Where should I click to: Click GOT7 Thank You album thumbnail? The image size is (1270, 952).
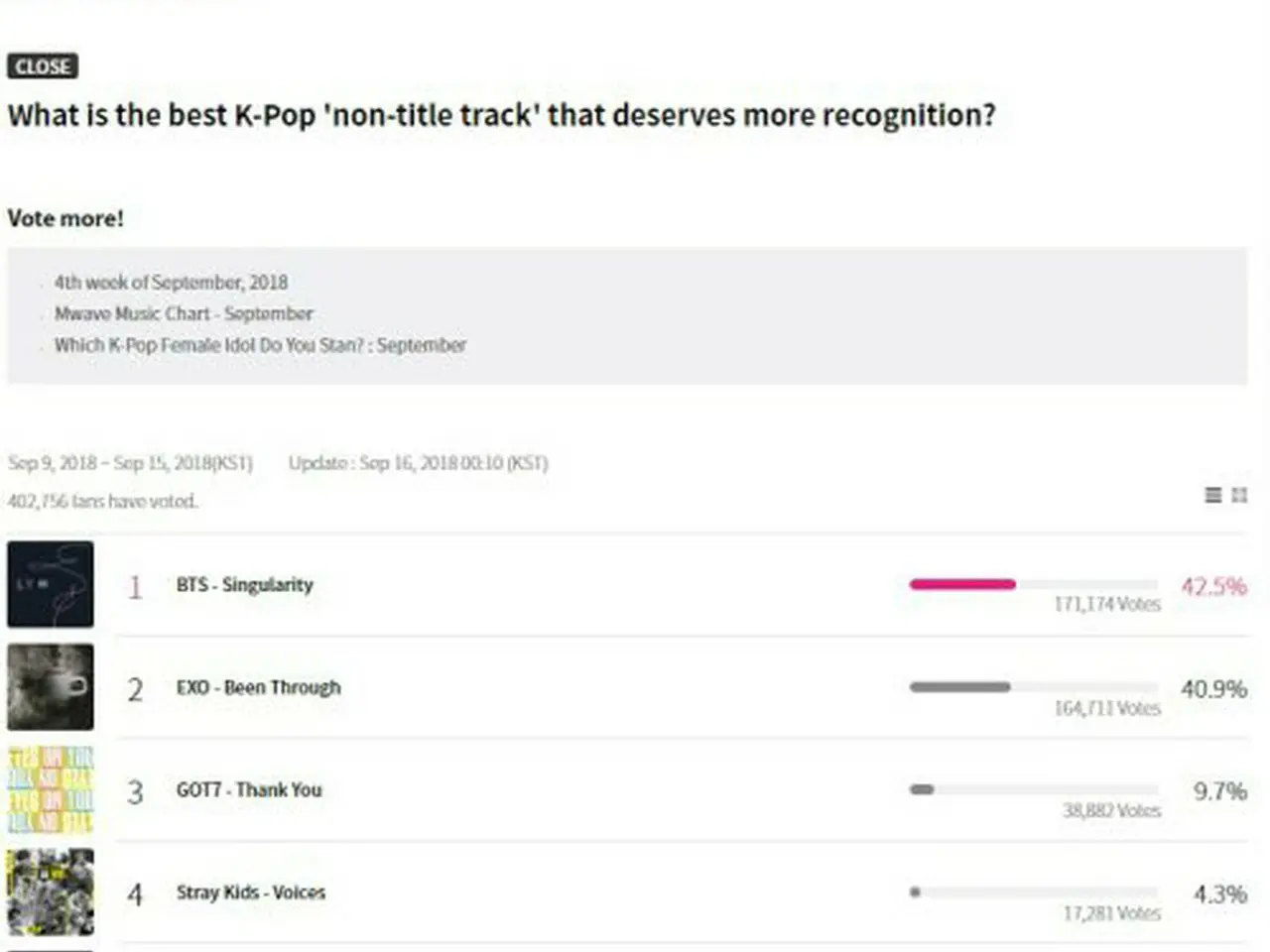(x=51, y=789)
